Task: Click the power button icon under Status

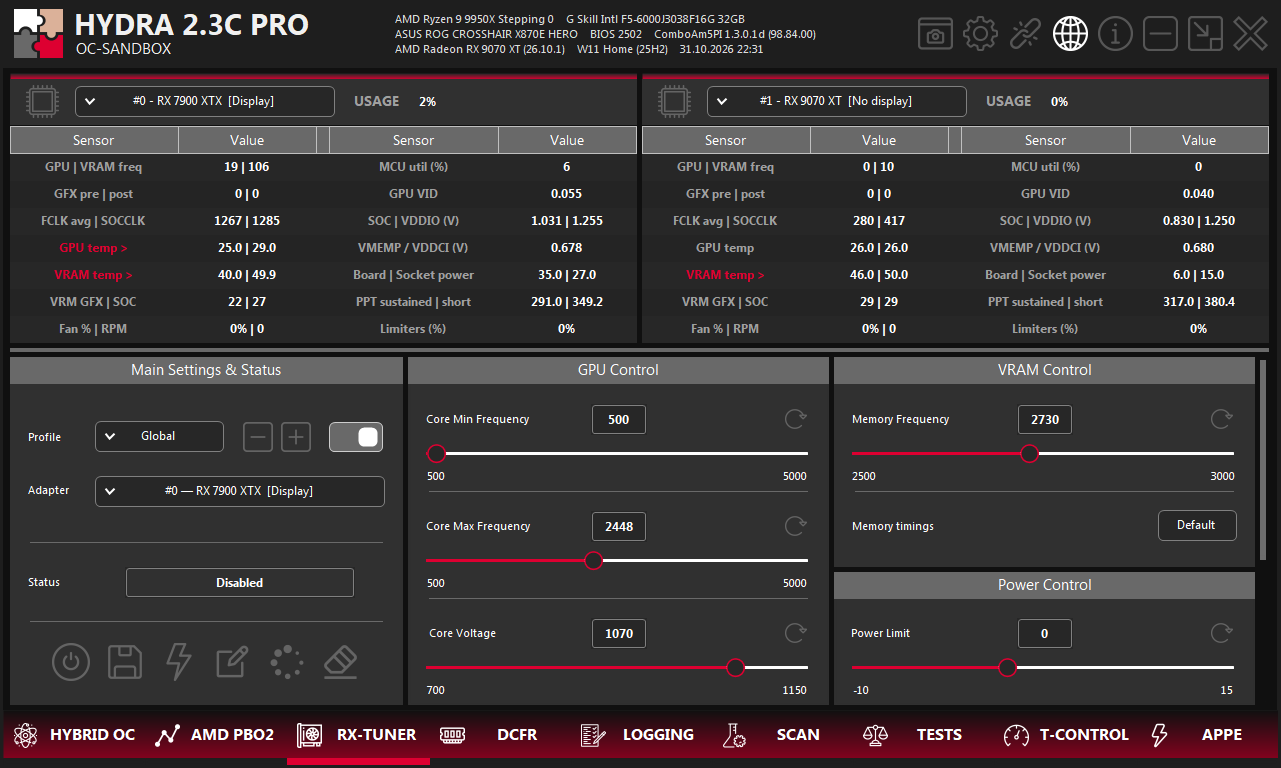Action: (x=71, y=661)
